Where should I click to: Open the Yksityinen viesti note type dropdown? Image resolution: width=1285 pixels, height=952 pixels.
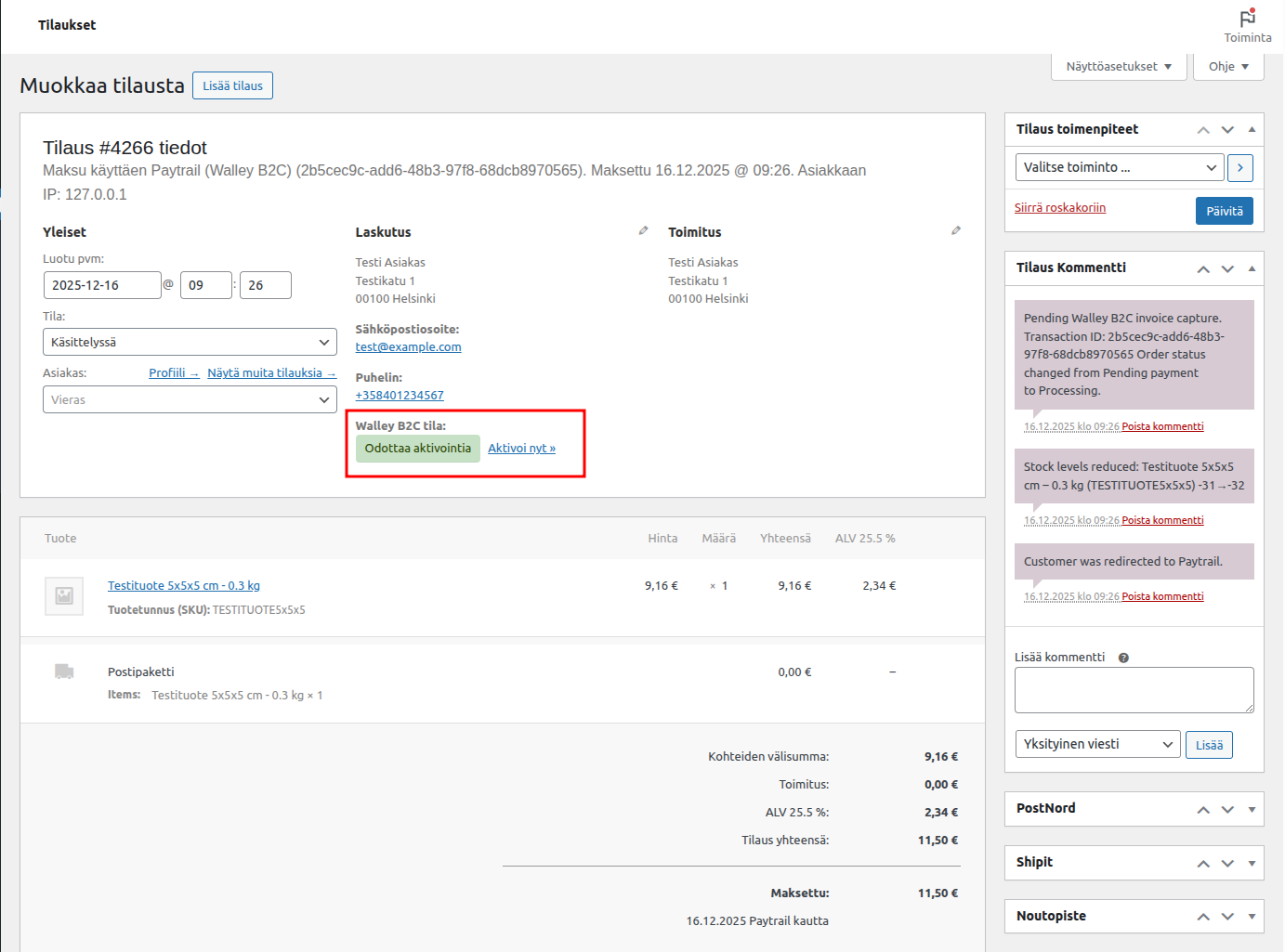coord(1097,745)
